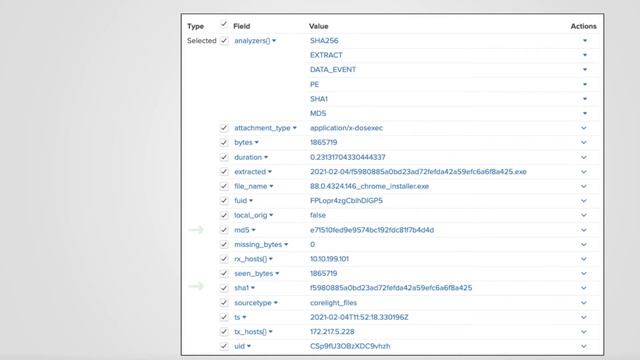Expand Actions chevron in file_name row
640x360 pixels.
[x=584, y=186]
